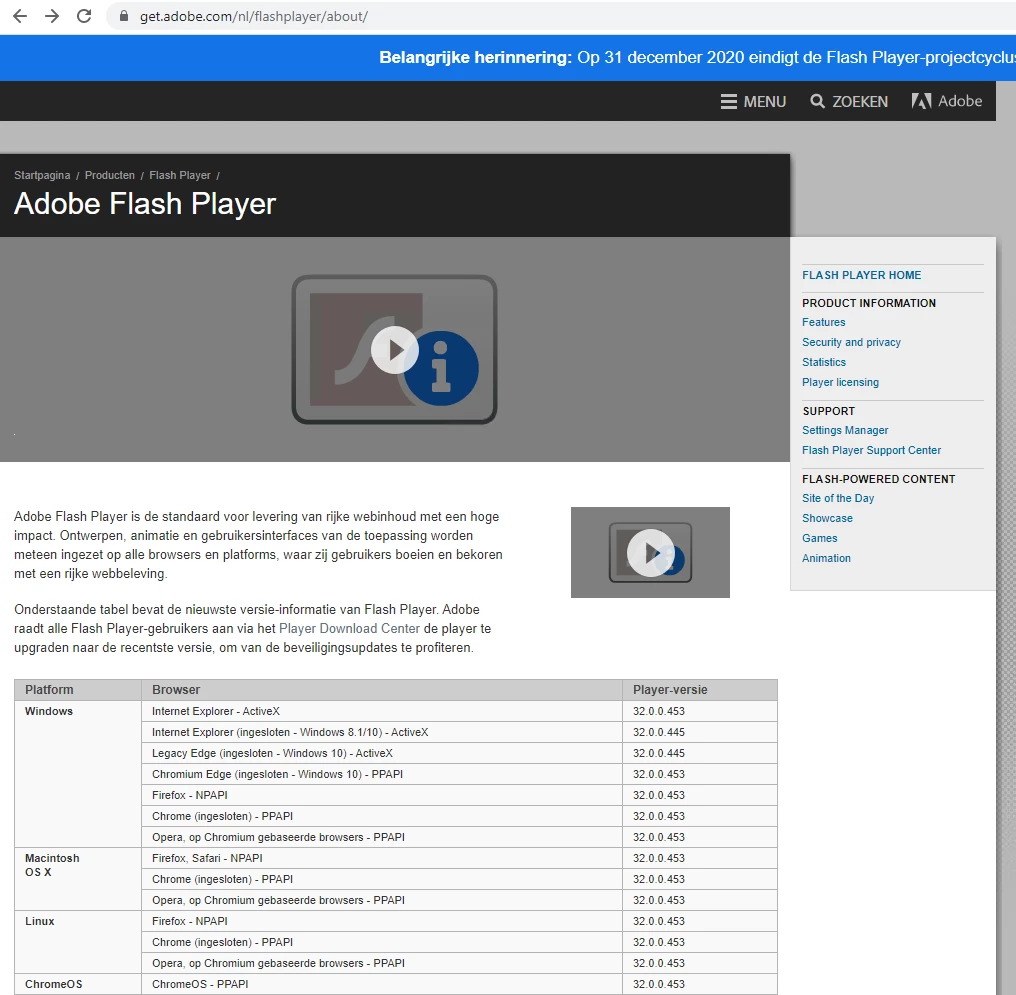
Task: Follow the Player Download Center link
Action: click(349, 629)
